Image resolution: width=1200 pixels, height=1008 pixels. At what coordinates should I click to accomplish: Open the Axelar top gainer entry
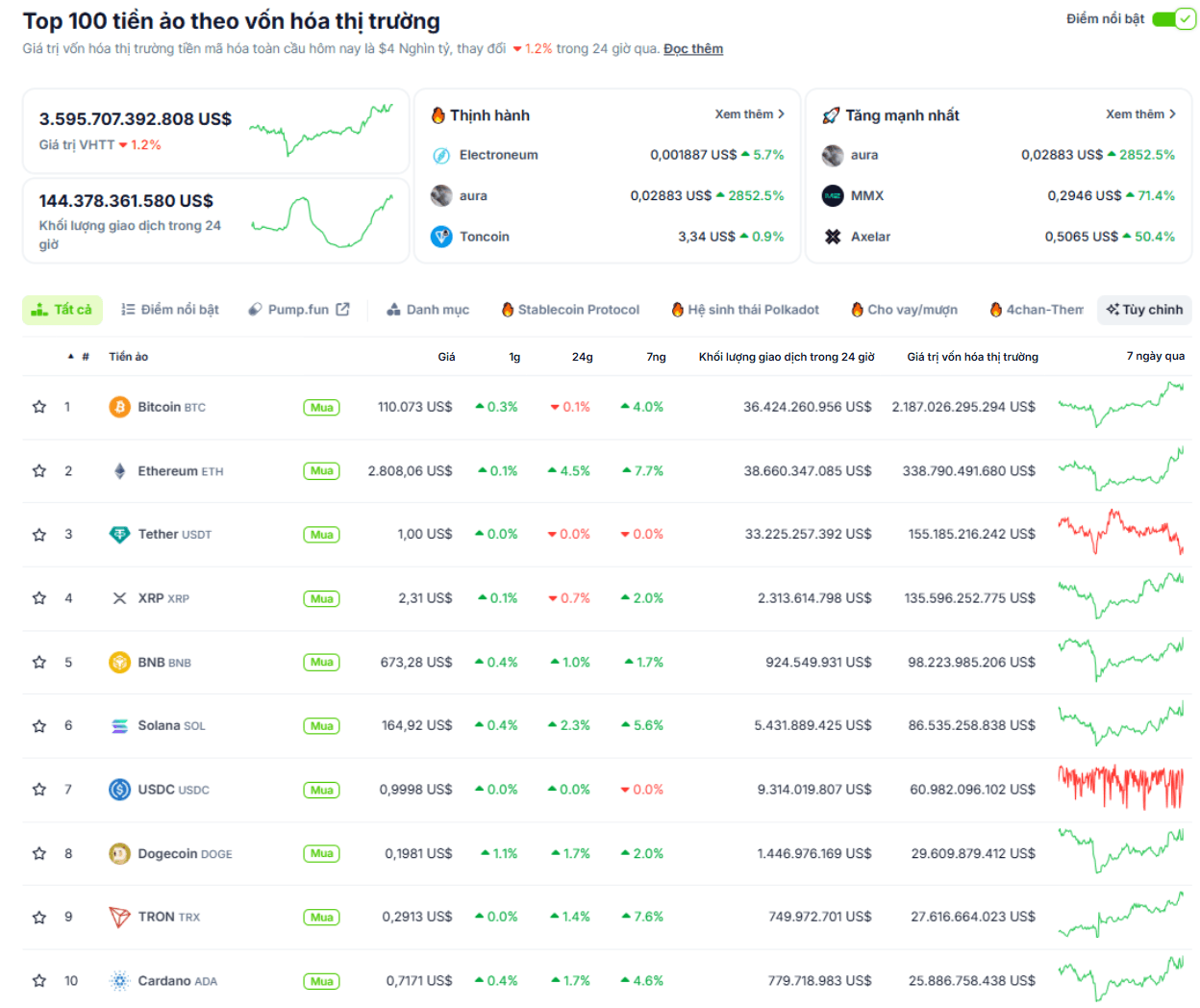tap(999, 237)
